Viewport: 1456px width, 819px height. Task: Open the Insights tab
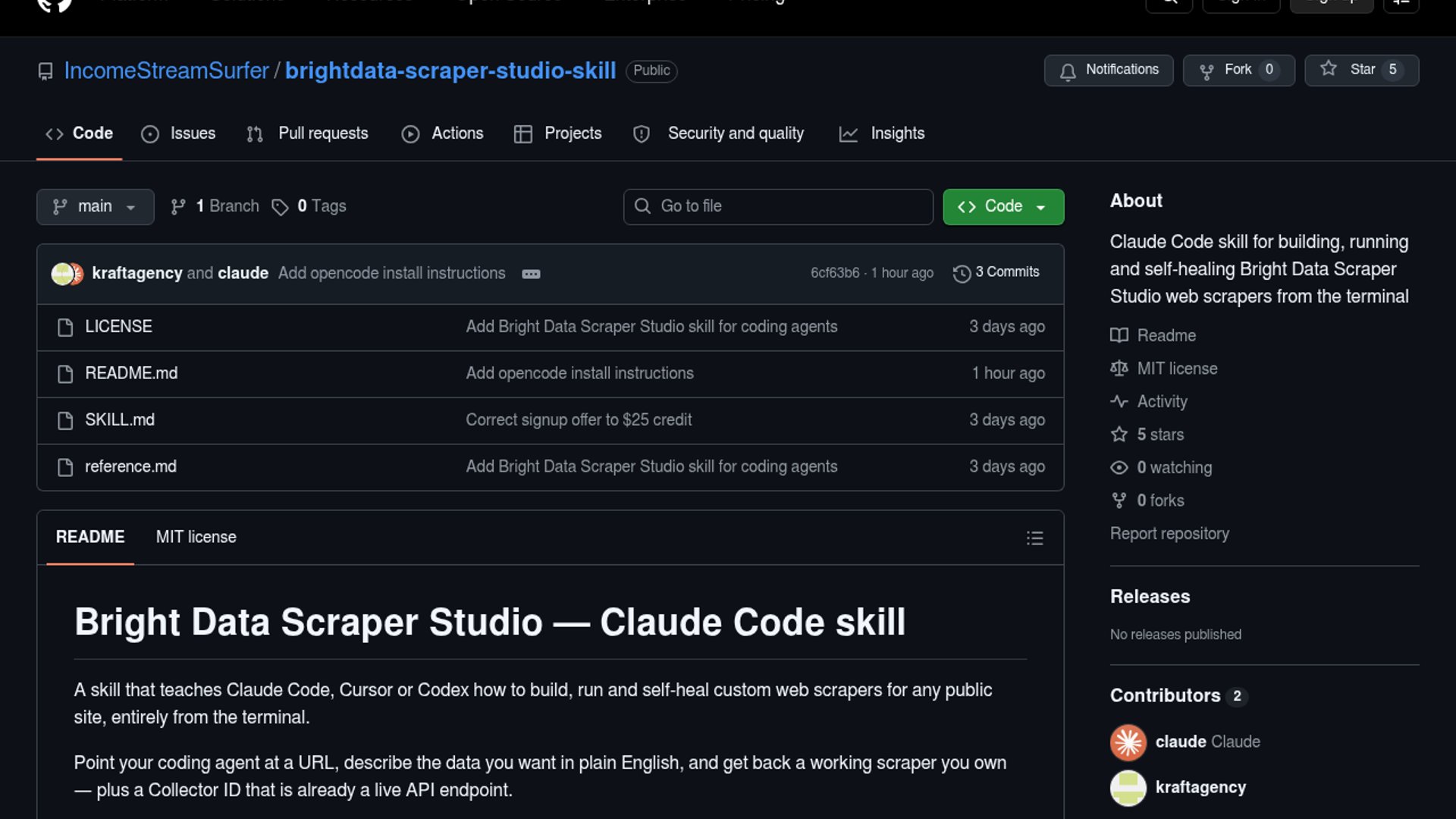(x=882, y=133)
